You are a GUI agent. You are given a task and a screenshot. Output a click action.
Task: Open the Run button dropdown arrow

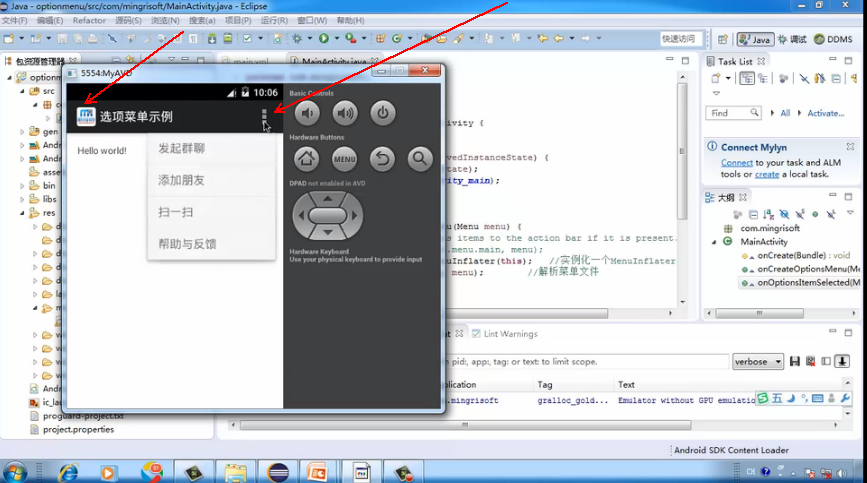336,38
